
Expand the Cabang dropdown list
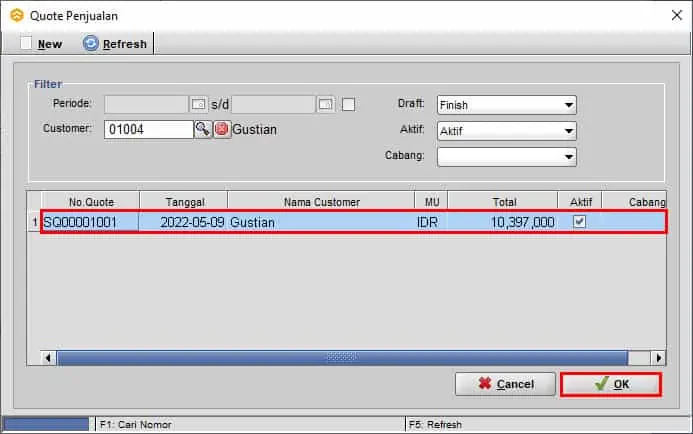pyautogui.click(x=568, y=157)
